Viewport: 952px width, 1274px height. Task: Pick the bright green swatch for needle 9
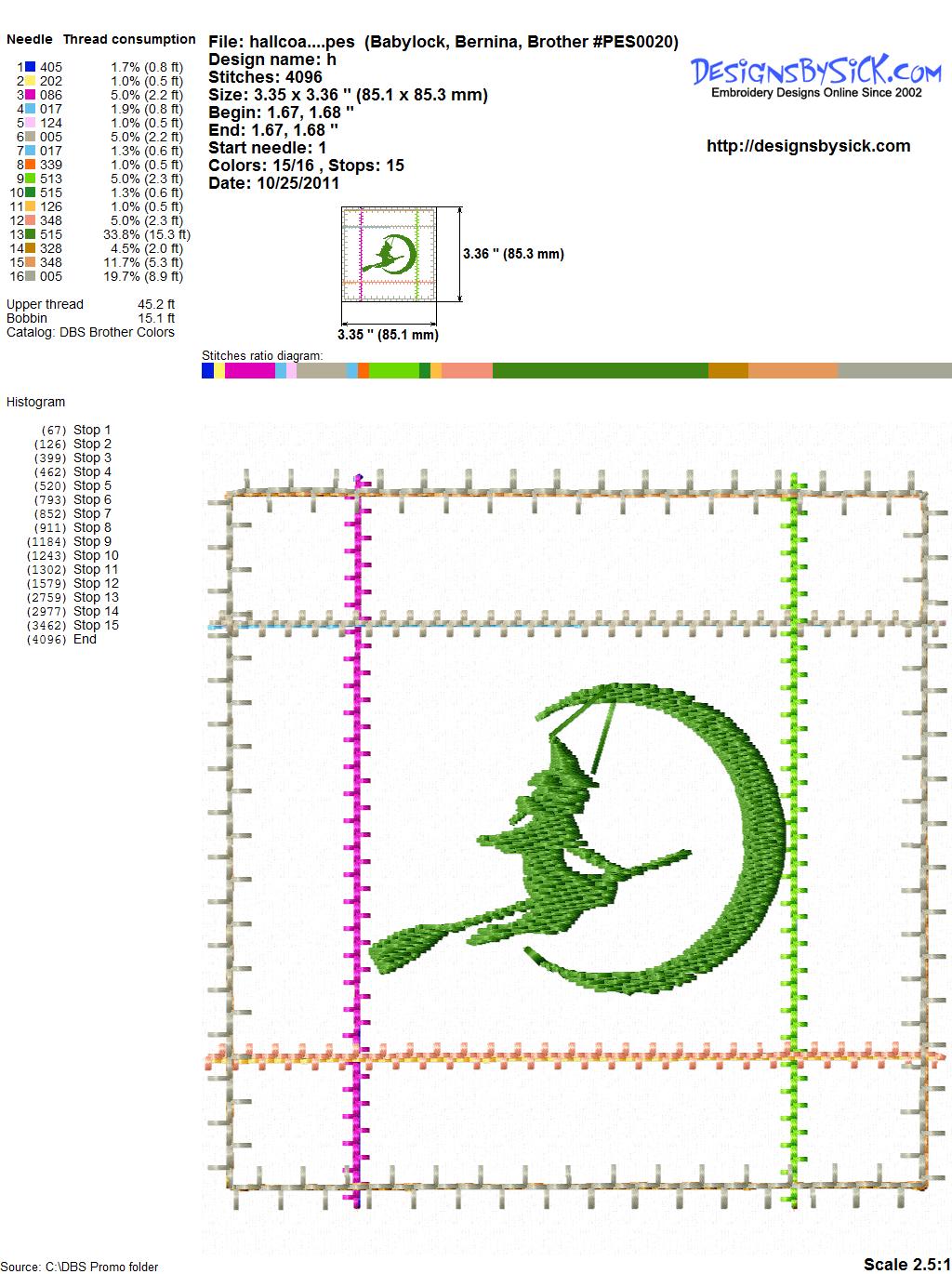click(31, 179)
